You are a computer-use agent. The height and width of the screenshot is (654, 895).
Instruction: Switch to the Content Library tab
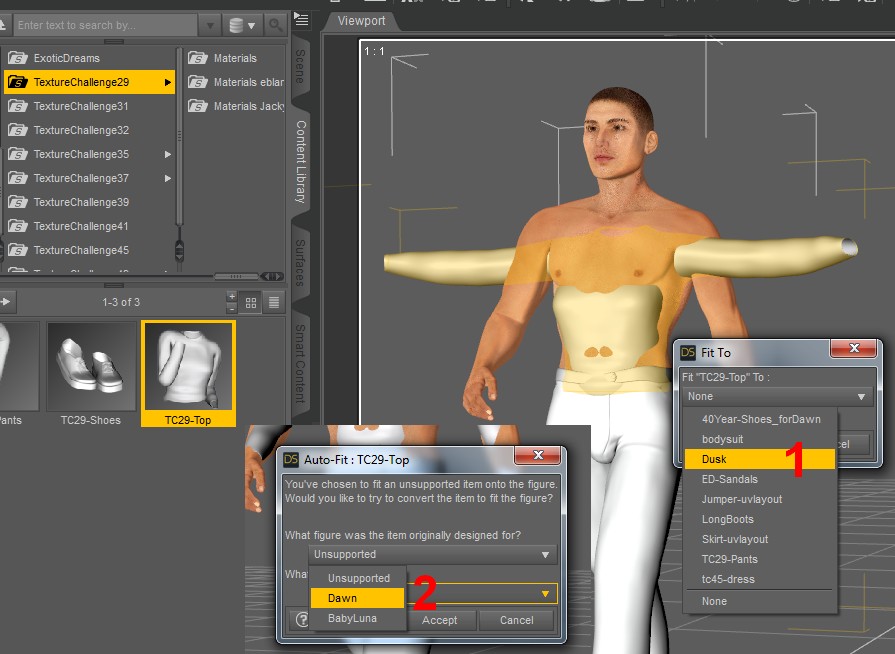point(300,162)
